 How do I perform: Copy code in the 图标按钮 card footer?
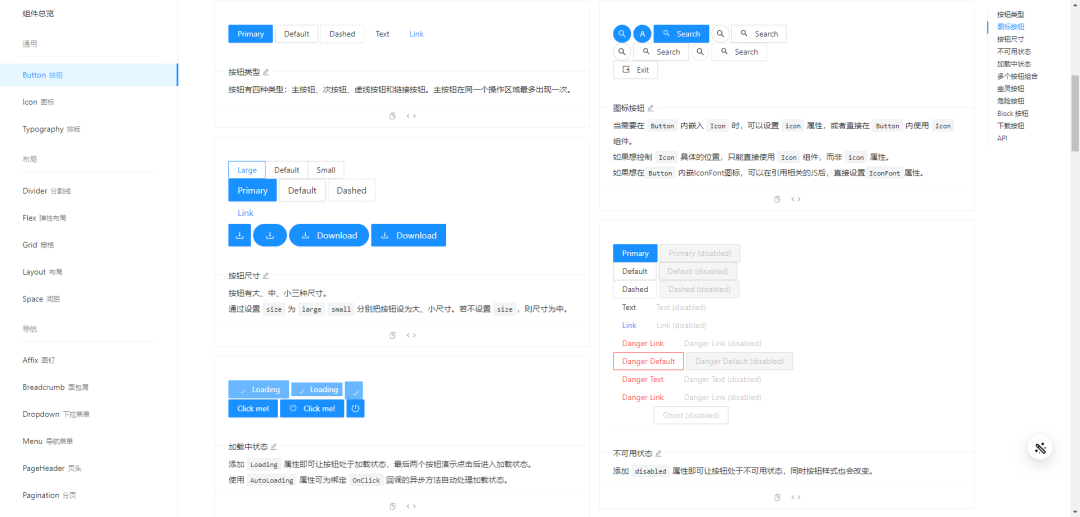coord(778,199)
